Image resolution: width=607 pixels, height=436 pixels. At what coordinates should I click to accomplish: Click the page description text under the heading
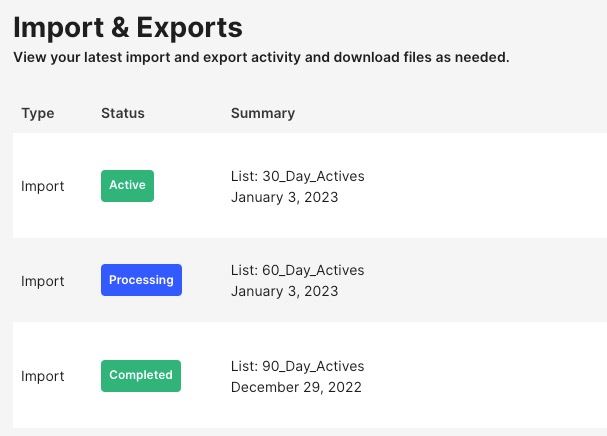(261, 58)
